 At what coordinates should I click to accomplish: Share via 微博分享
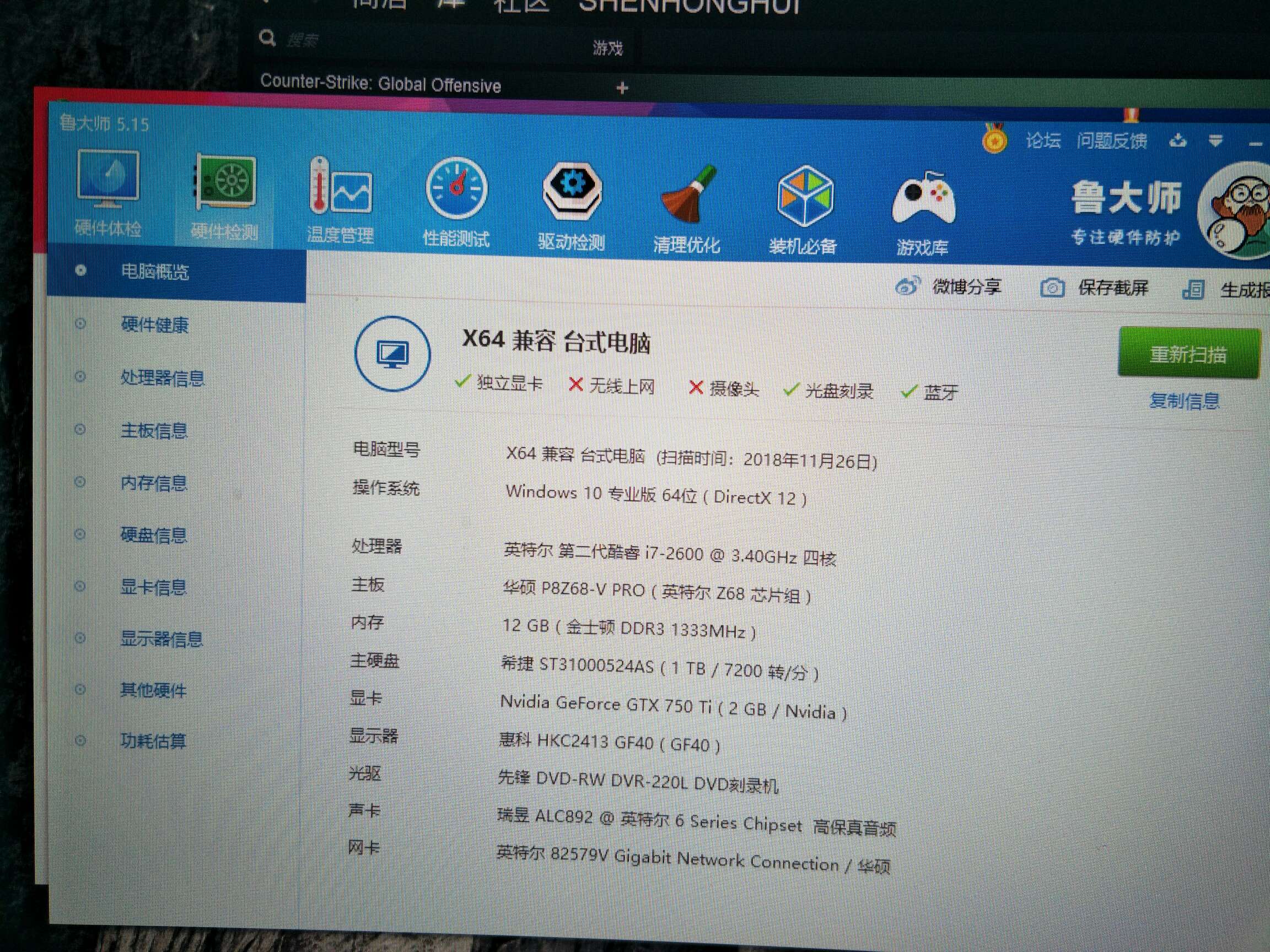click(949, 286)
